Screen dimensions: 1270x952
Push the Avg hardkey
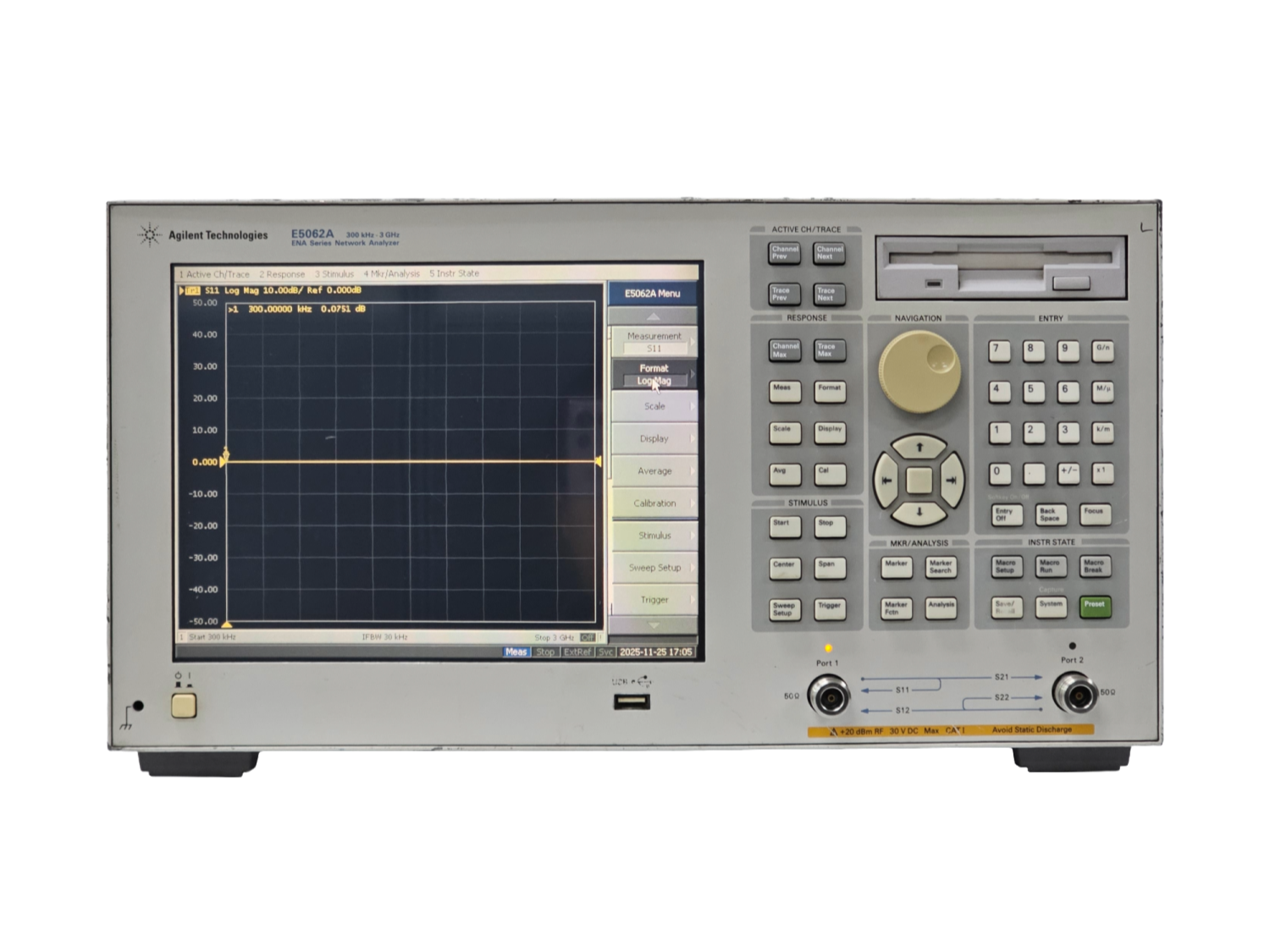click(x=785, y=473)
